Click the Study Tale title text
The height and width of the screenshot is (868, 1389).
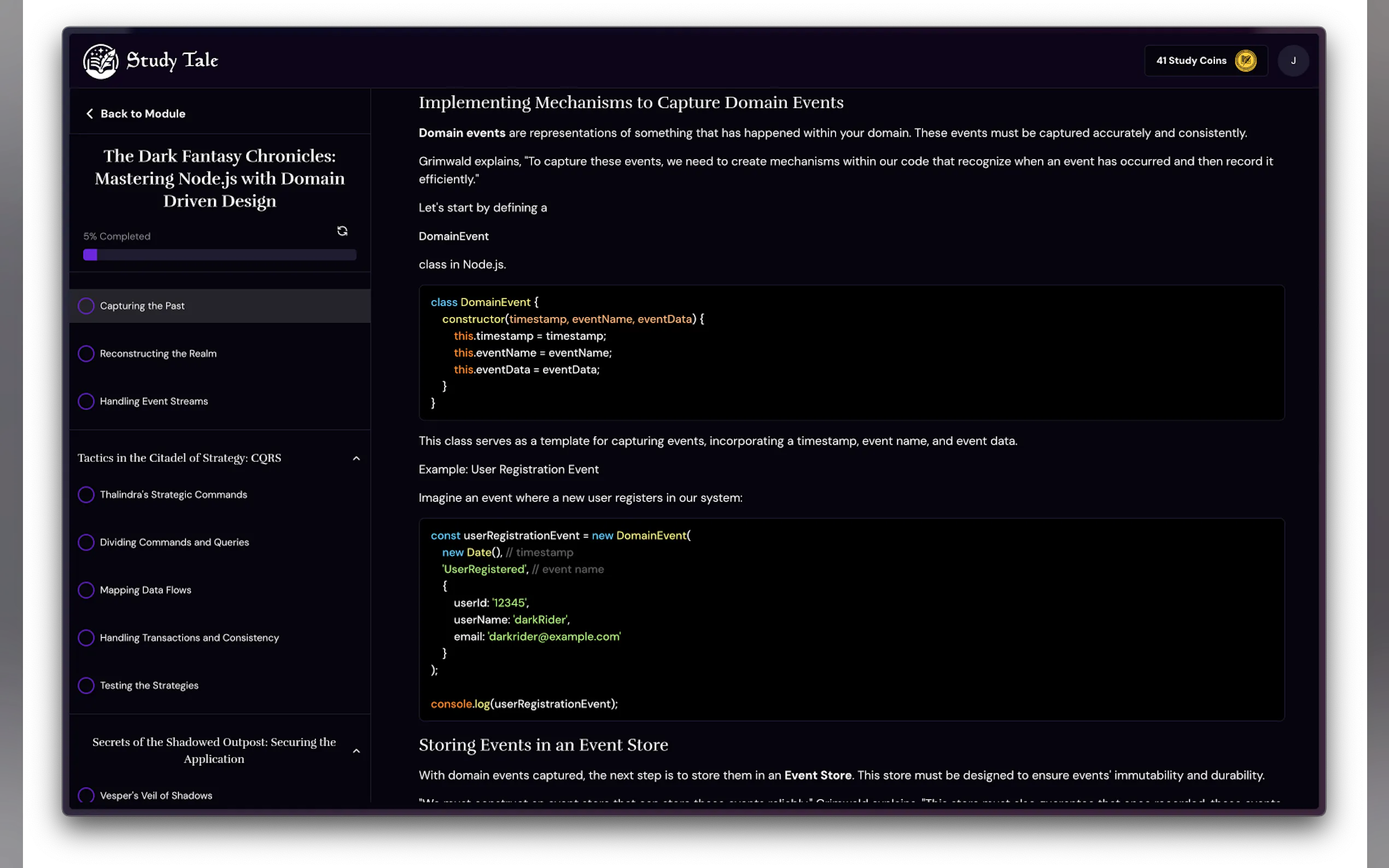point(172,60)
